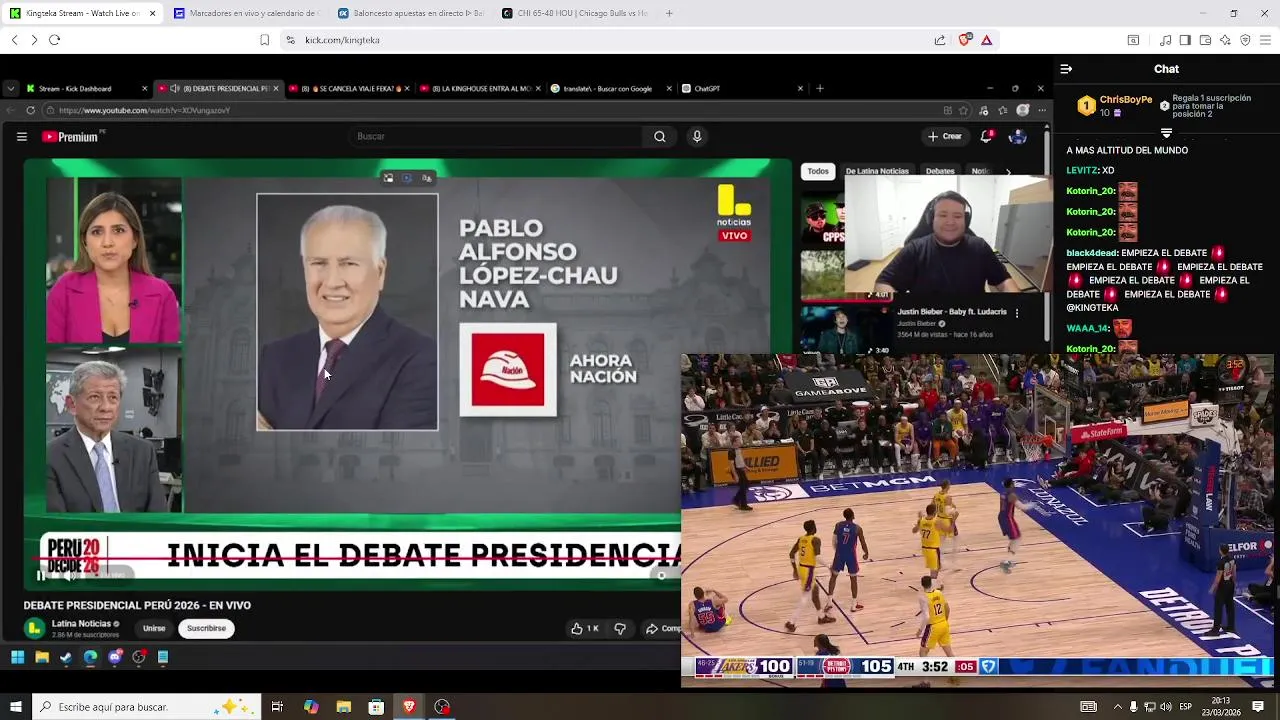This screenshot has width=1280, height=720.
Task: Reload the inner YouTube page
Action: [31, 110]
